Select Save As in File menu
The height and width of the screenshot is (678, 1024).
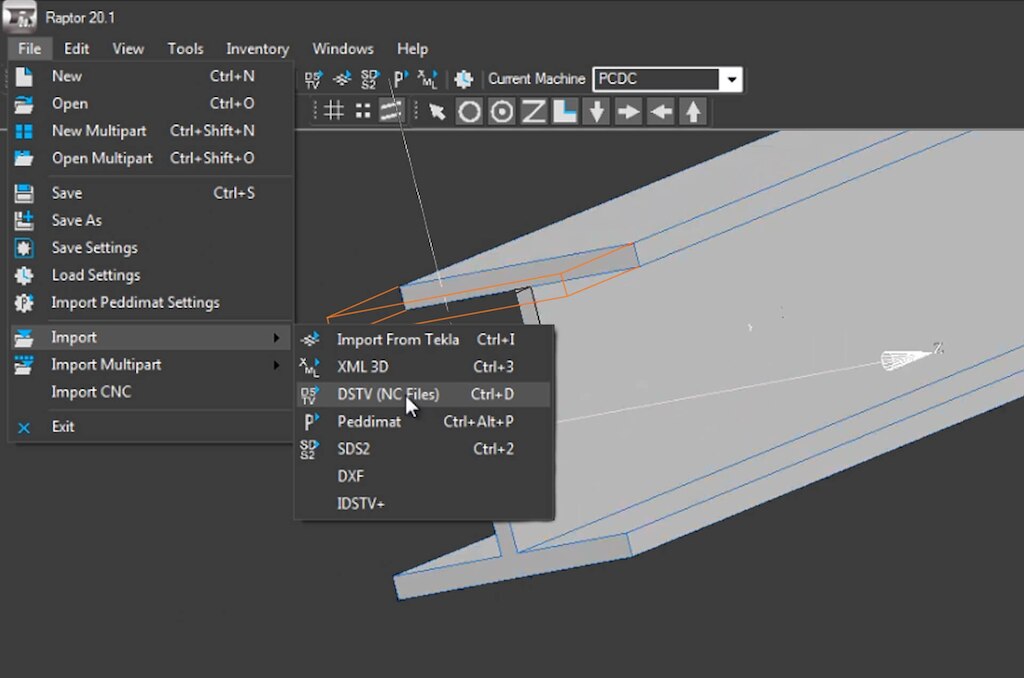77,220
